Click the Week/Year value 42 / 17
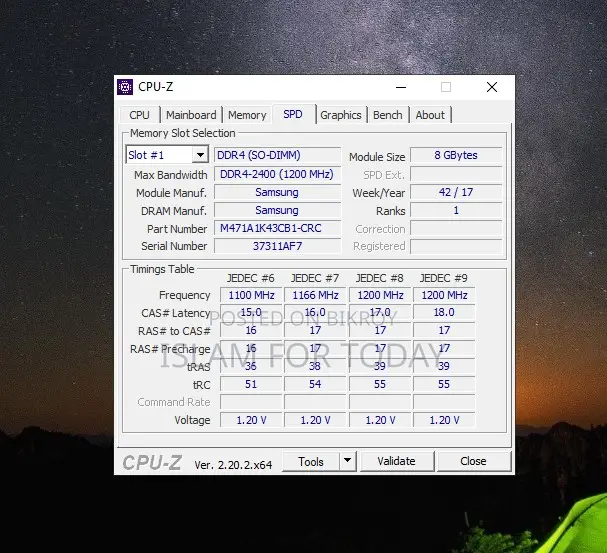This screenshot has width=607, height=553. pyautogui.click(x=456, y=192)
